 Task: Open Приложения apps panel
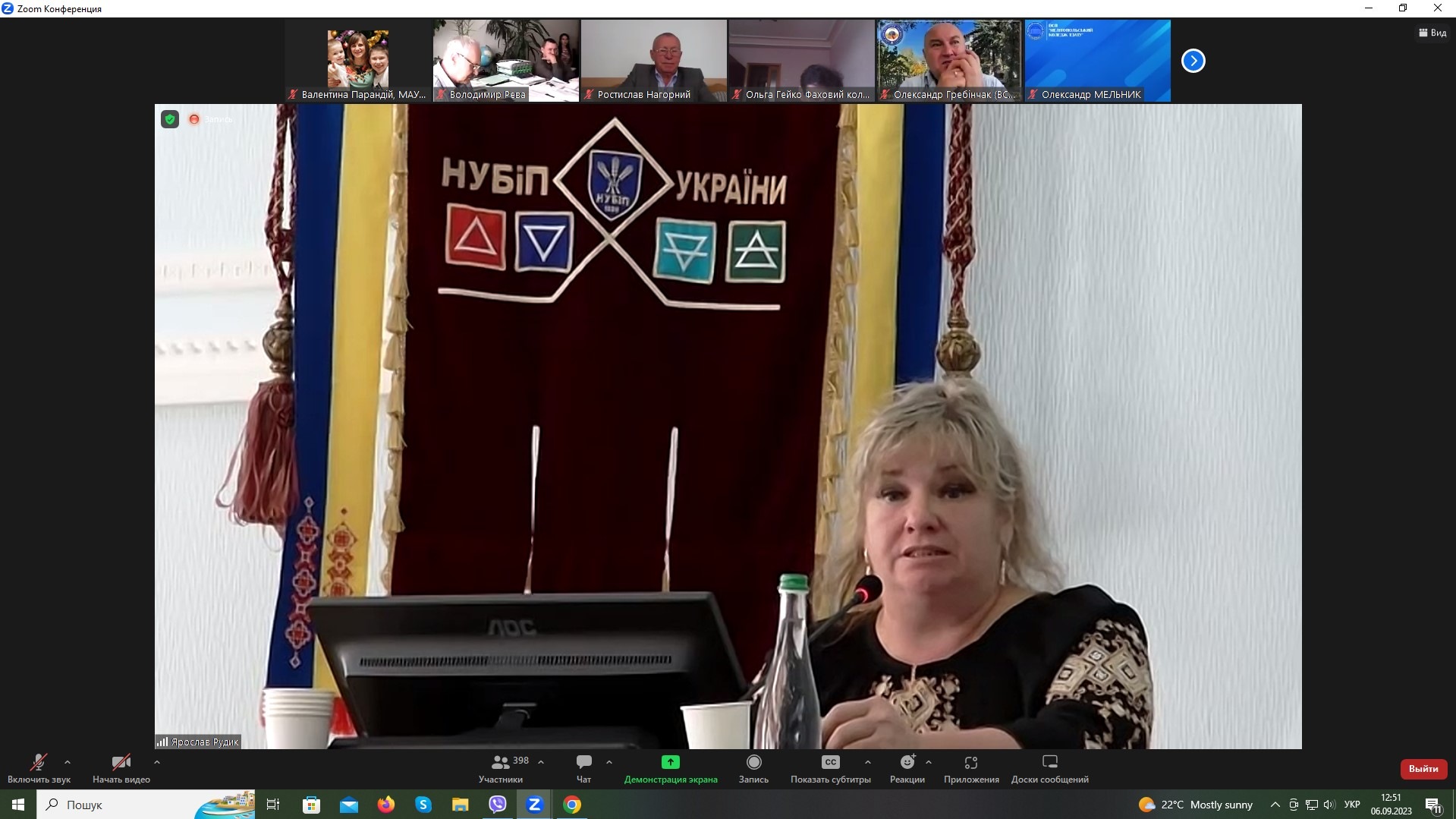click(971, 768)
